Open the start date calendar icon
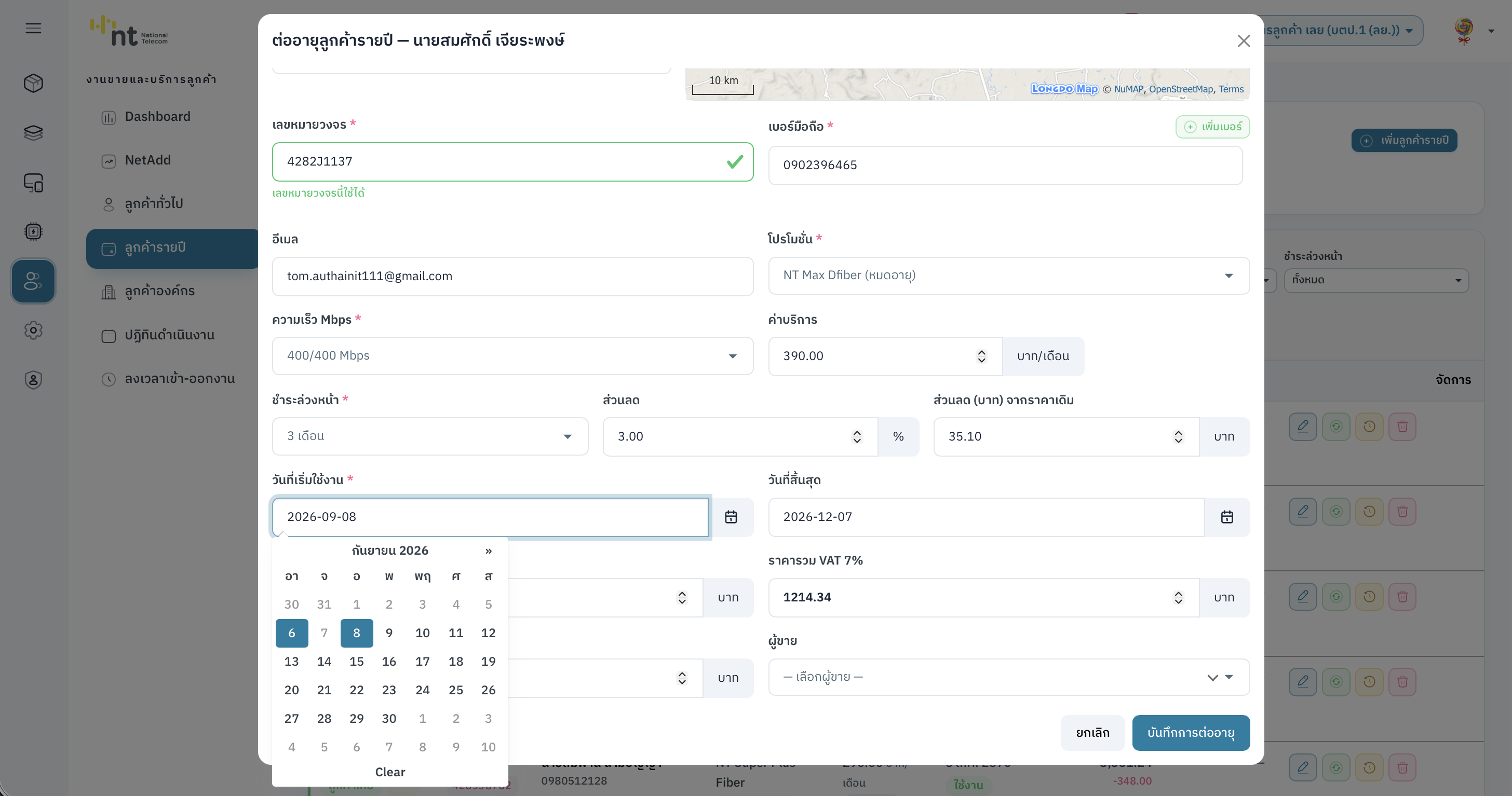The width and height of the screenshot is (1512, 796). 731,517
